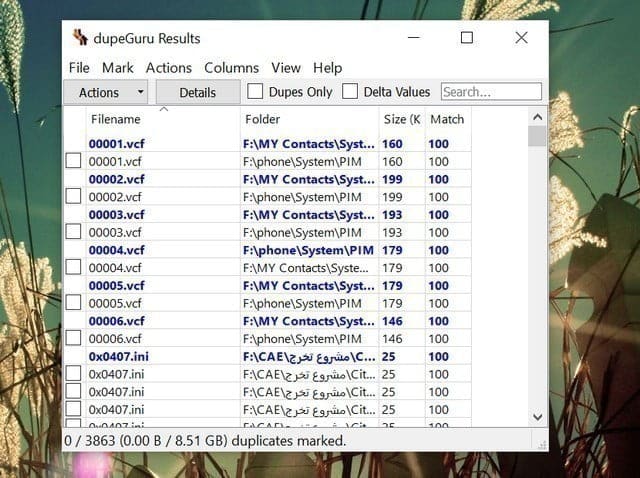This screenshot has width=640, height=478.
Task: Open the Mark menu
Action: point(117,68)
